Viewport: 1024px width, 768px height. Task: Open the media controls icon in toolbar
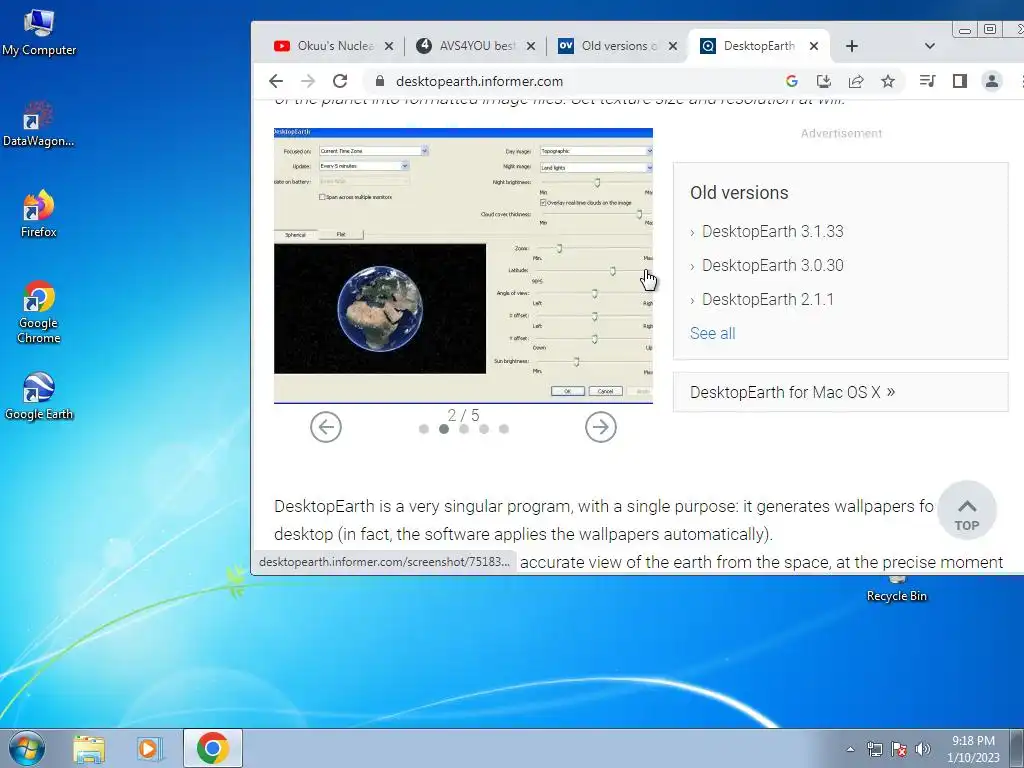(x=927, y=81)
